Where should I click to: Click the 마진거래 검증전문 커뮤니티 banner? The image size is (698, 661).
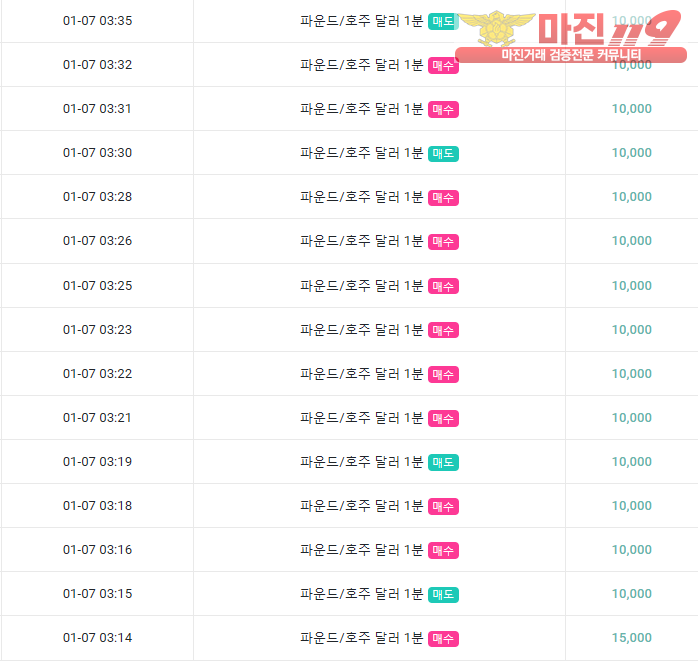click(x=571, y=55)
